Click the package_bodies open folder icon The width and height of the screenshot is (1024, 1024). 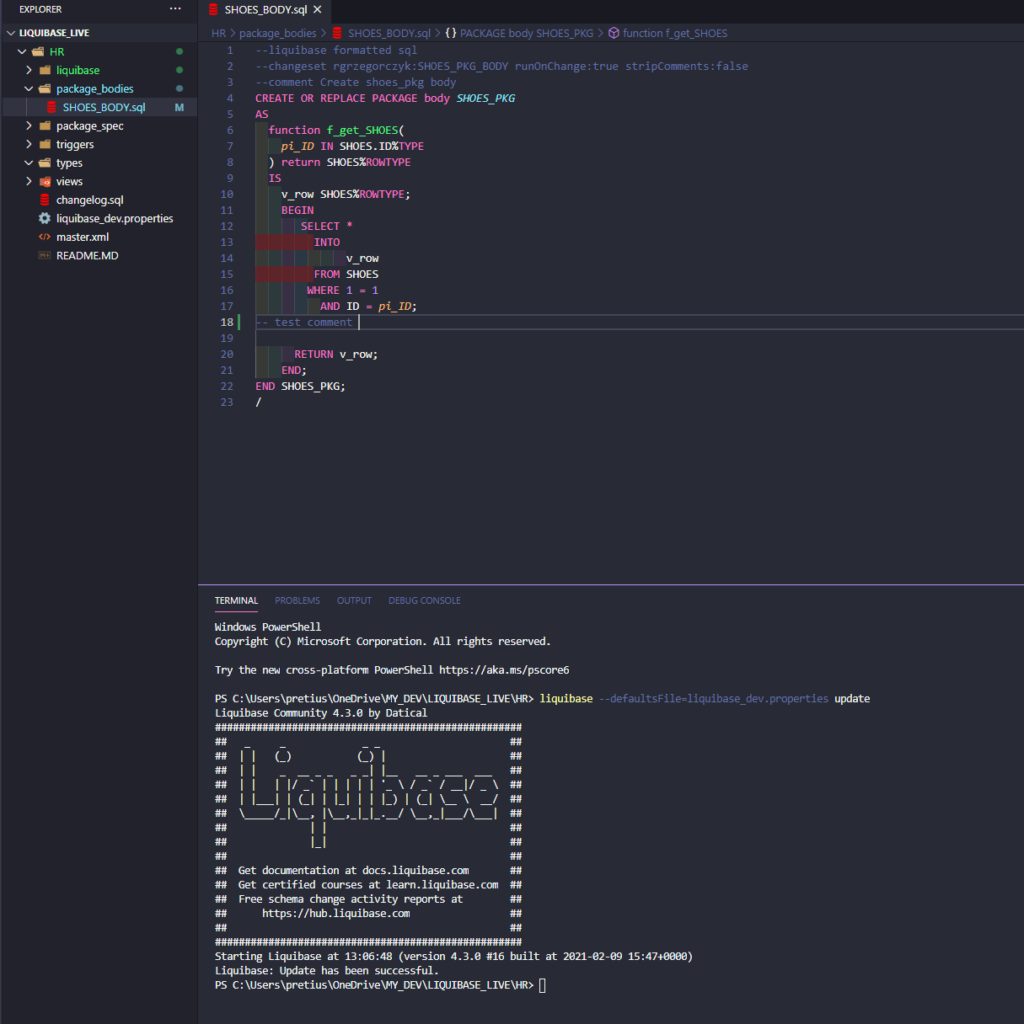45,89
